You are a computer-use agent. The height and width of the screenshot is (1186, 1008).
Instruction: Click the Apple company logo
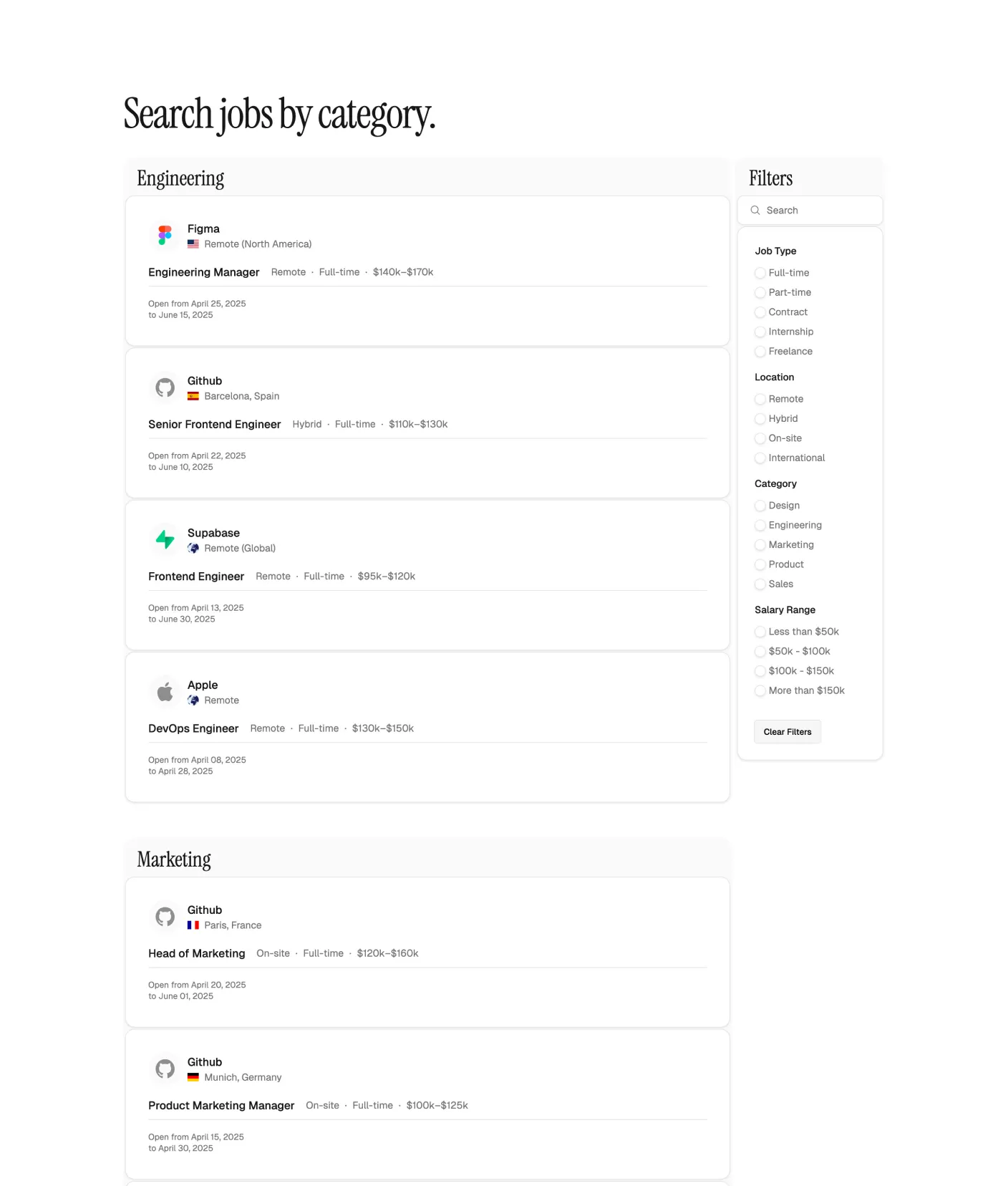pos(165,692)
